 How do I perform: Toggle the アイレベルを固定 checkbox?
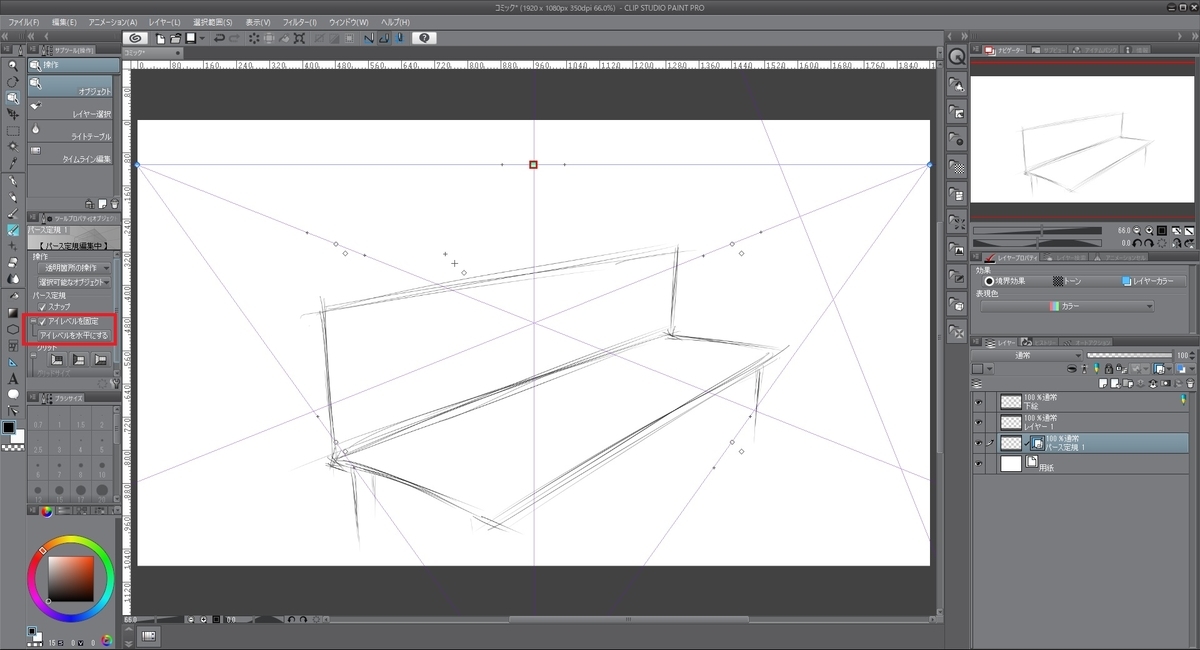tap(41, 321)
